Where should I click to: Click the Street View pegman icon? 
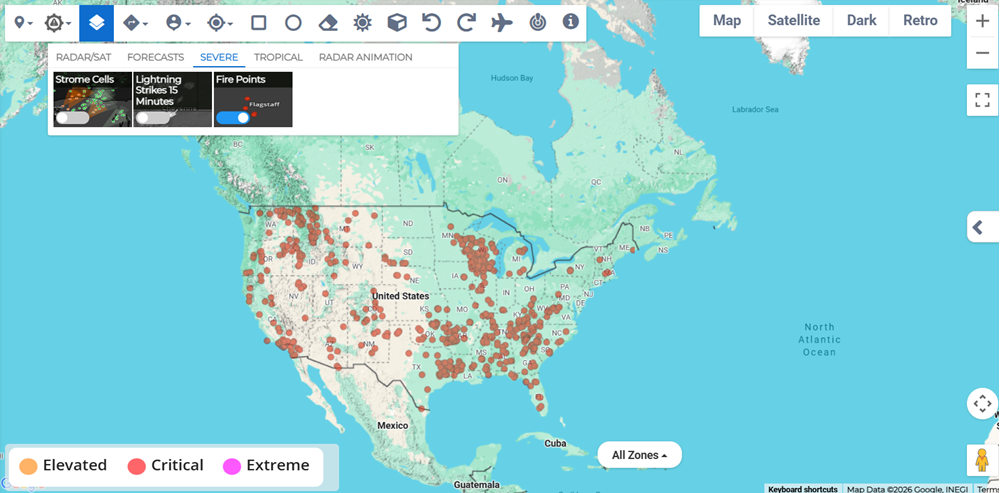coord(982,460)
